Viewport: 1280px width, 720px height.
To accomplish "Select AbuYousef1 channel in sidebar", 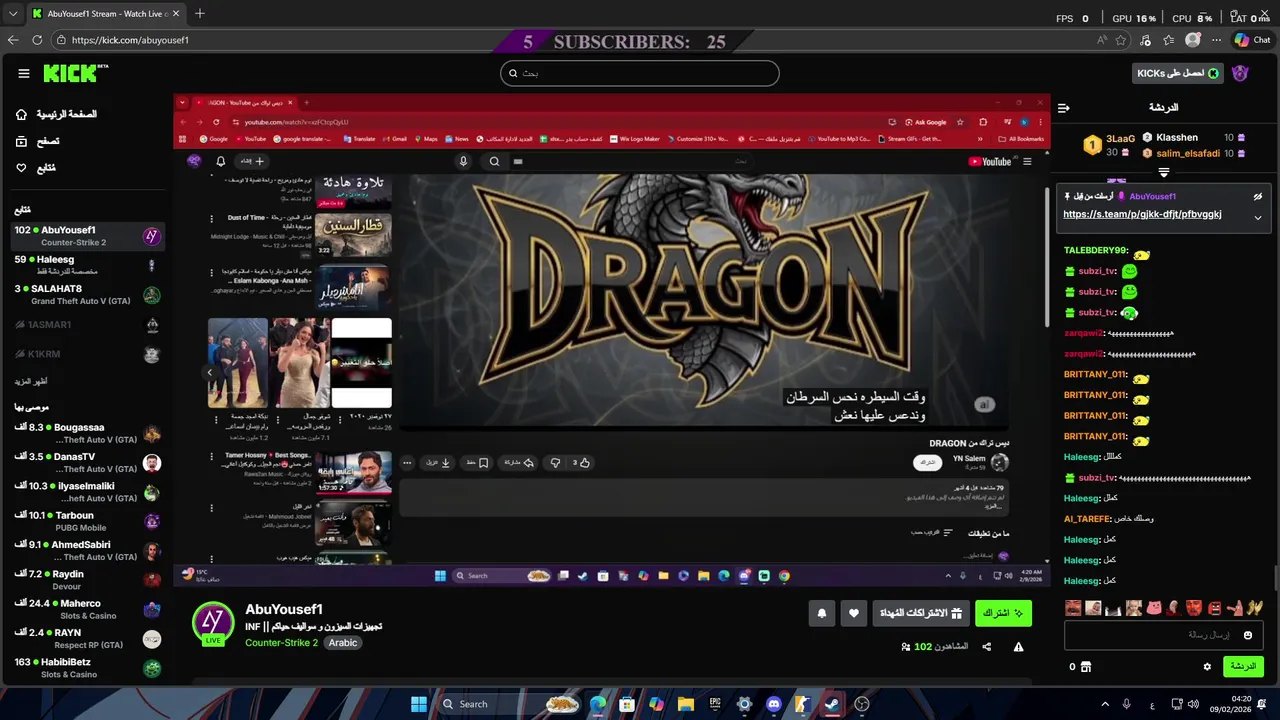I will point(88,236).
